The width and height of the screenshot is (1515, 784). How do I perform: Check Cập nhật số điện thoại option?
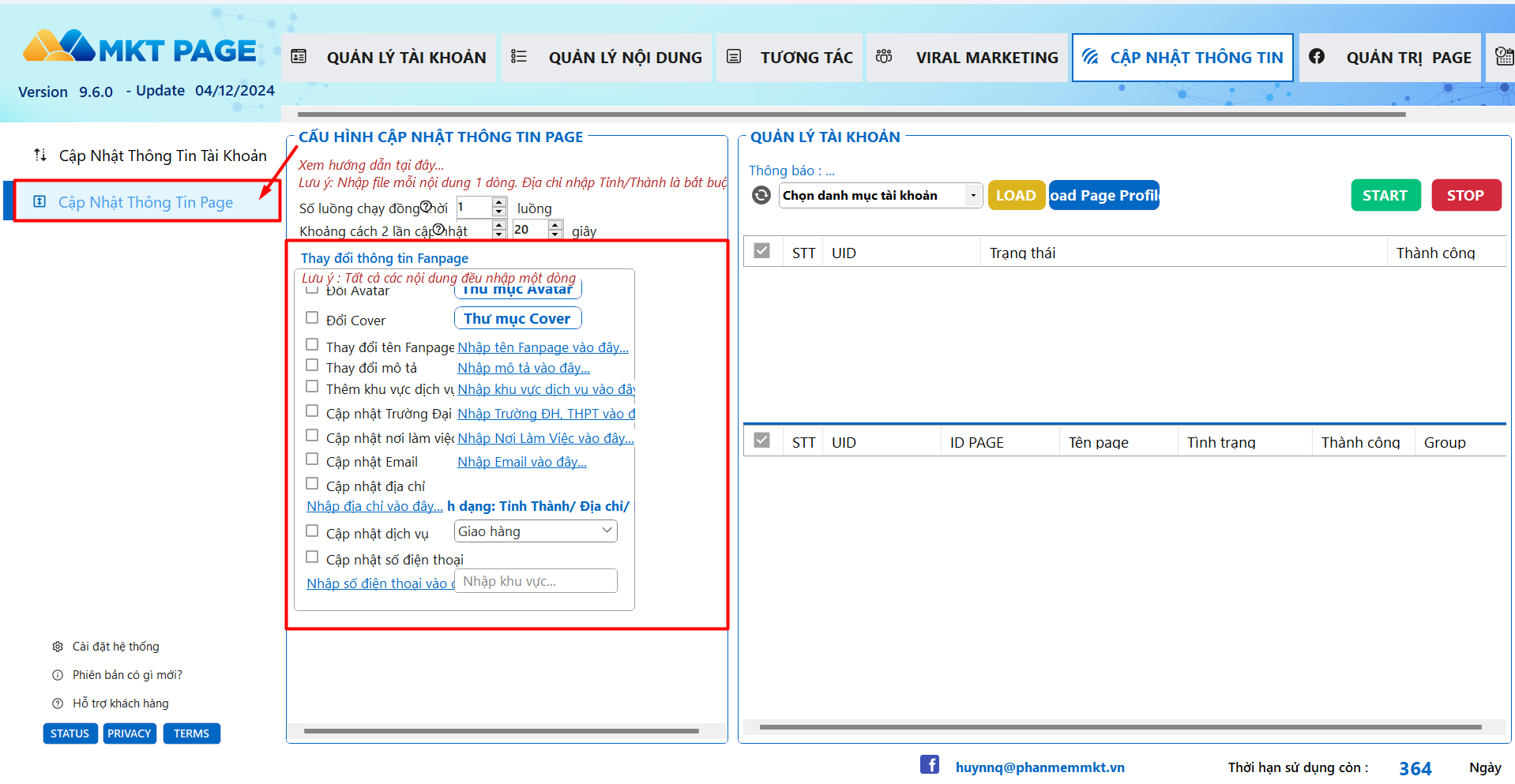(312, 557)
